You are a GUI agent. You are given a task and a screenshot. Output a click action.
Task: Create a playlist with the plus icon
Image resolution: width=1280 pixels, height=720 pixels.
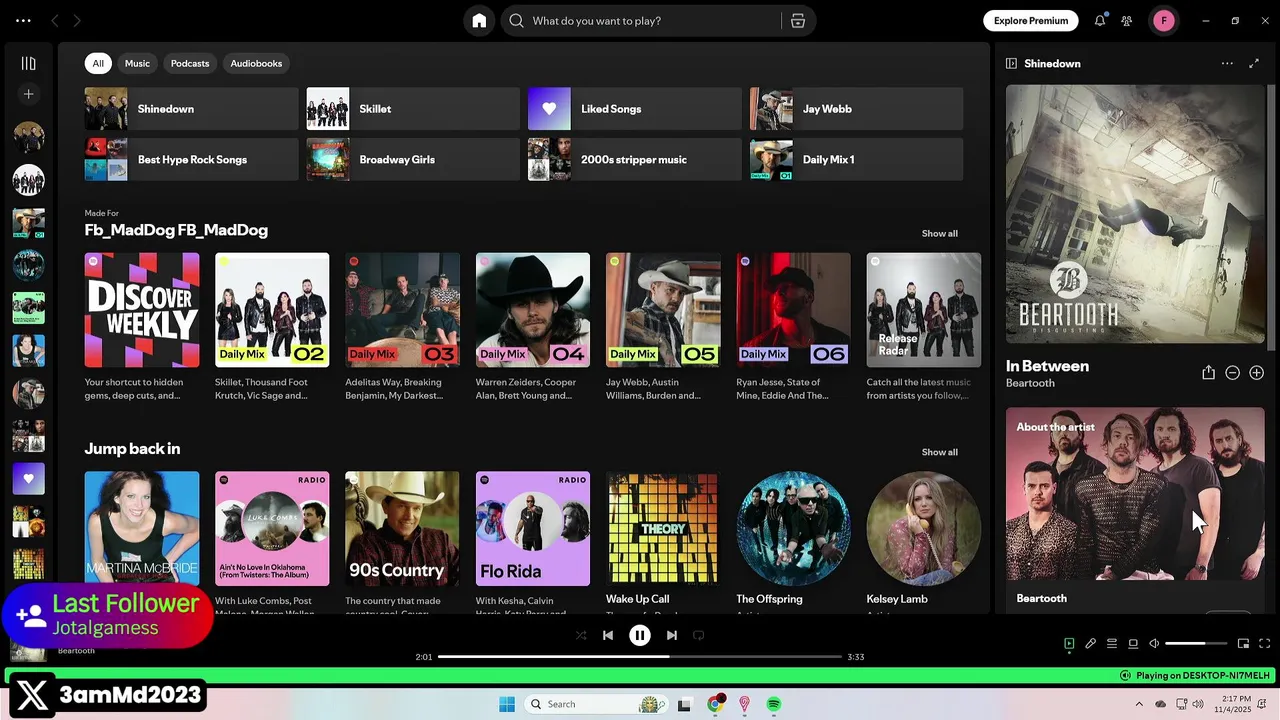pos(29,94)
